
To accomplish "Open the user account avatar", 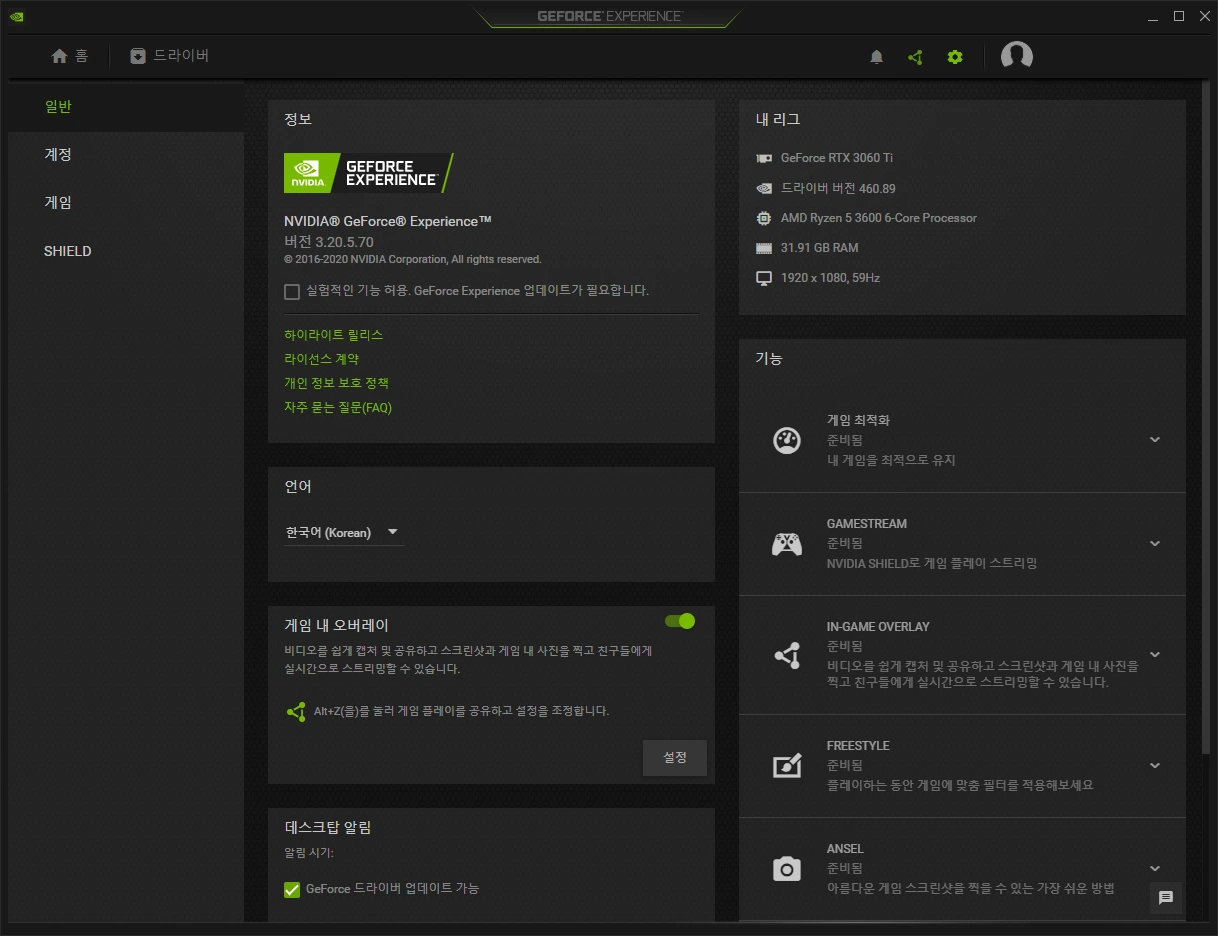I will (1017, 56).
